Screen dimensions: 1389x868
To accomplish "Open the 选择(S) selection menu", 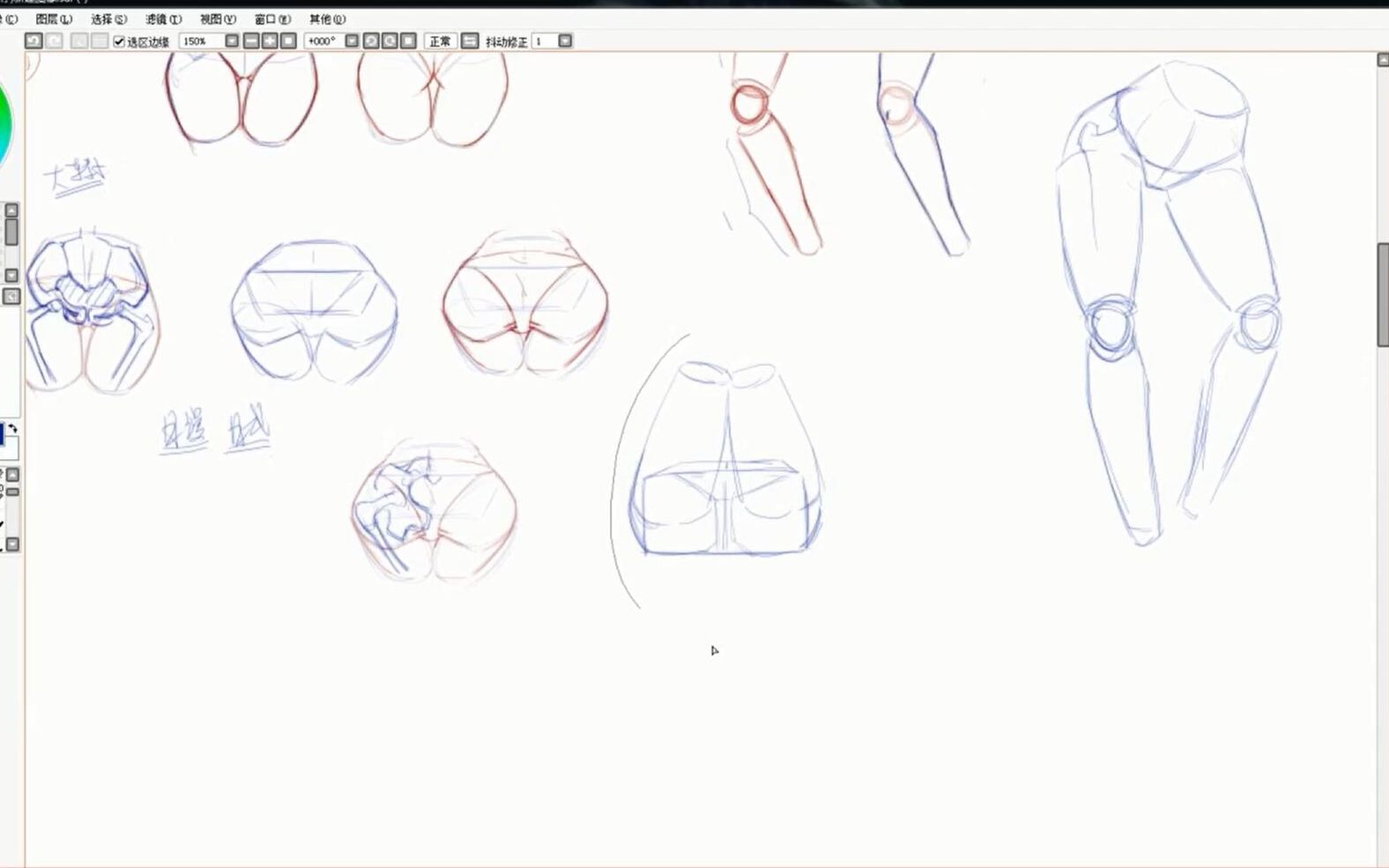I will pyautogui.click(x=108, y=19).
